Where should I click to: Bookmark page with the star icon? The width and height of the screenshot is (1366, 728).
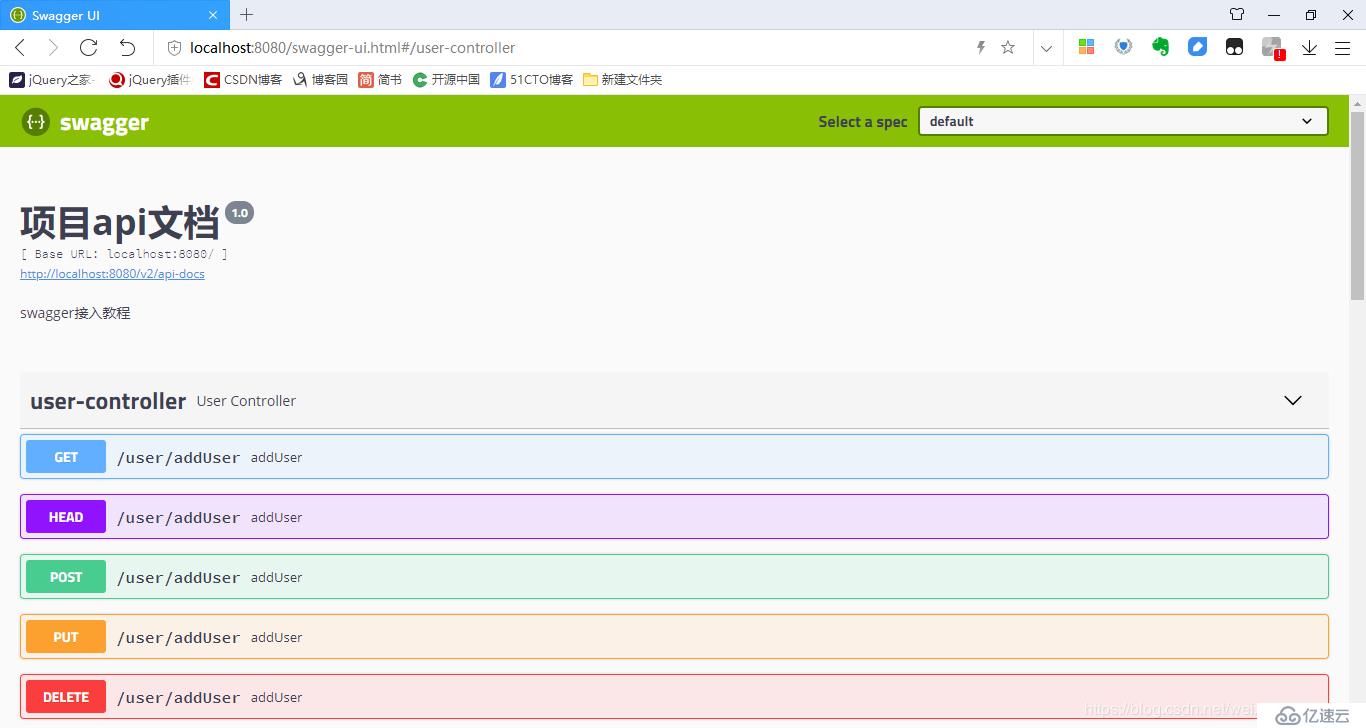tap(1008, 47)
